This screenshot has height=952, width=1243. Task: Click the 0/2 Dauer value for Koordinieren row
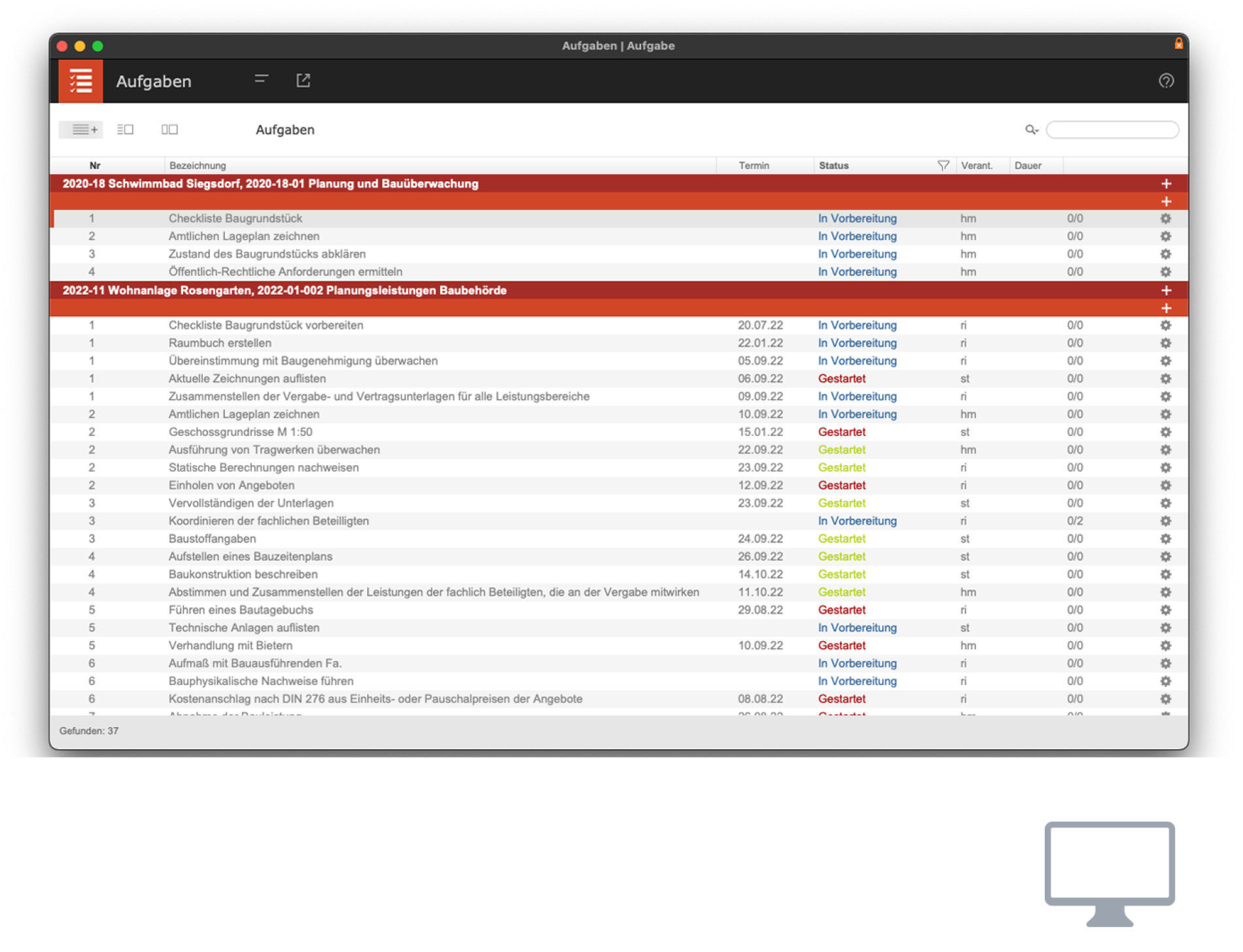click(x=1074, y=521)
